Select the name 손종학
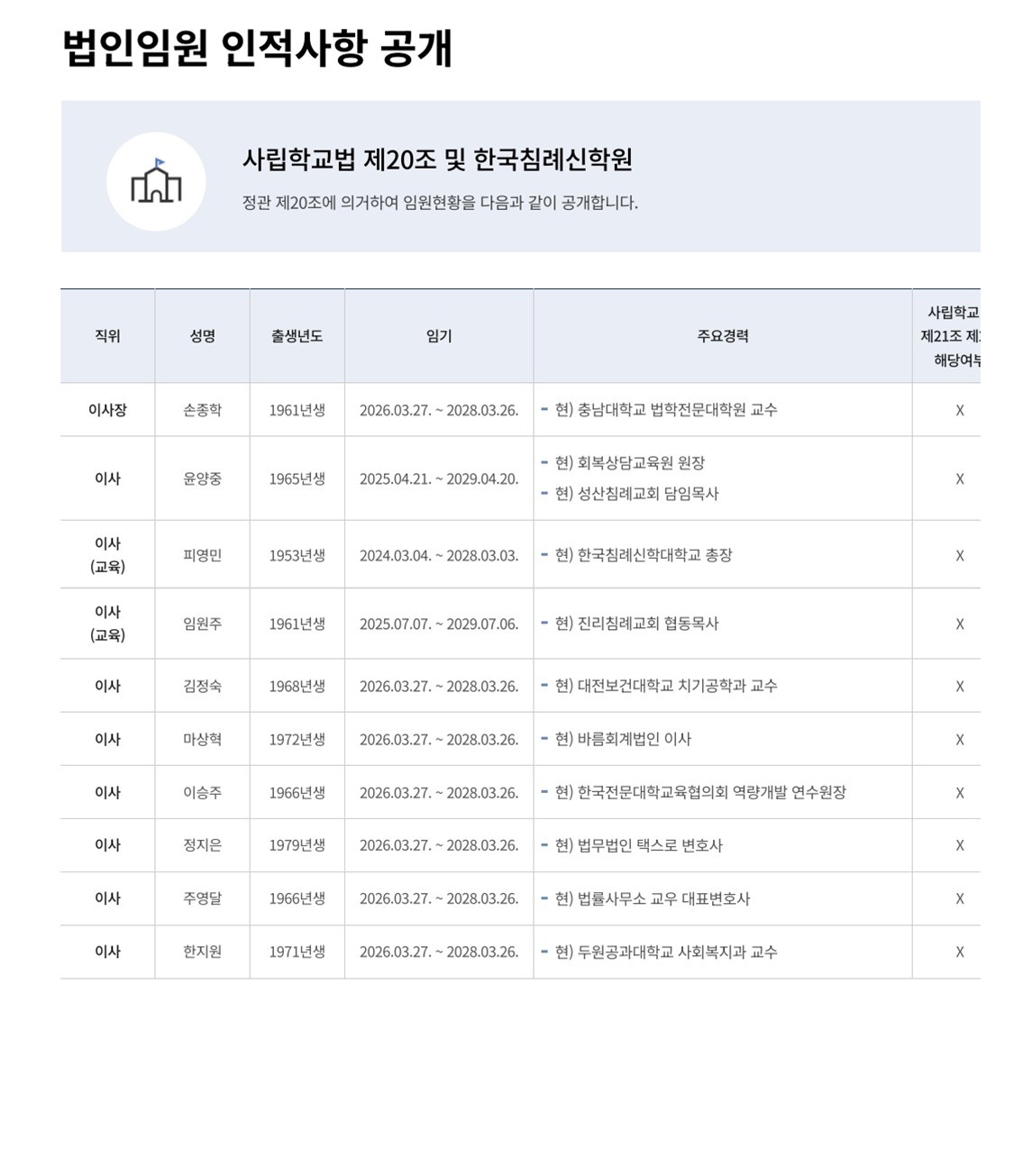1014x1176 pixels. pos(202,410)
